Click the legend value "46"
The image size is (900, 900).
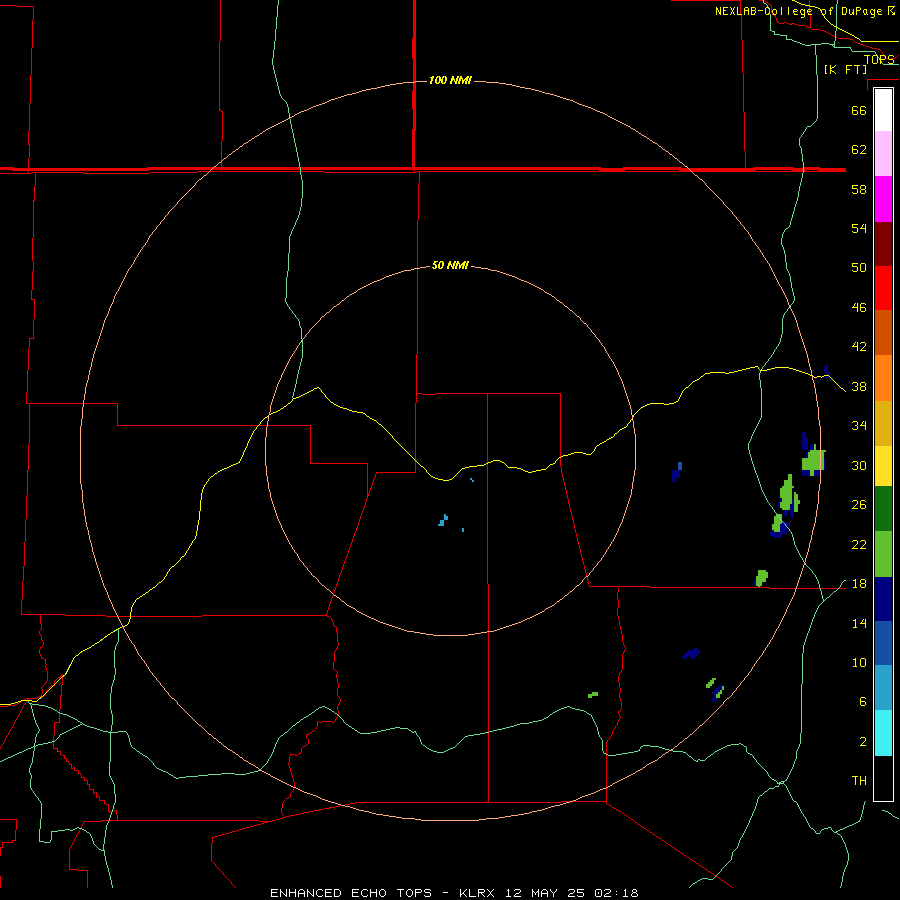click(x=859, y=307)
